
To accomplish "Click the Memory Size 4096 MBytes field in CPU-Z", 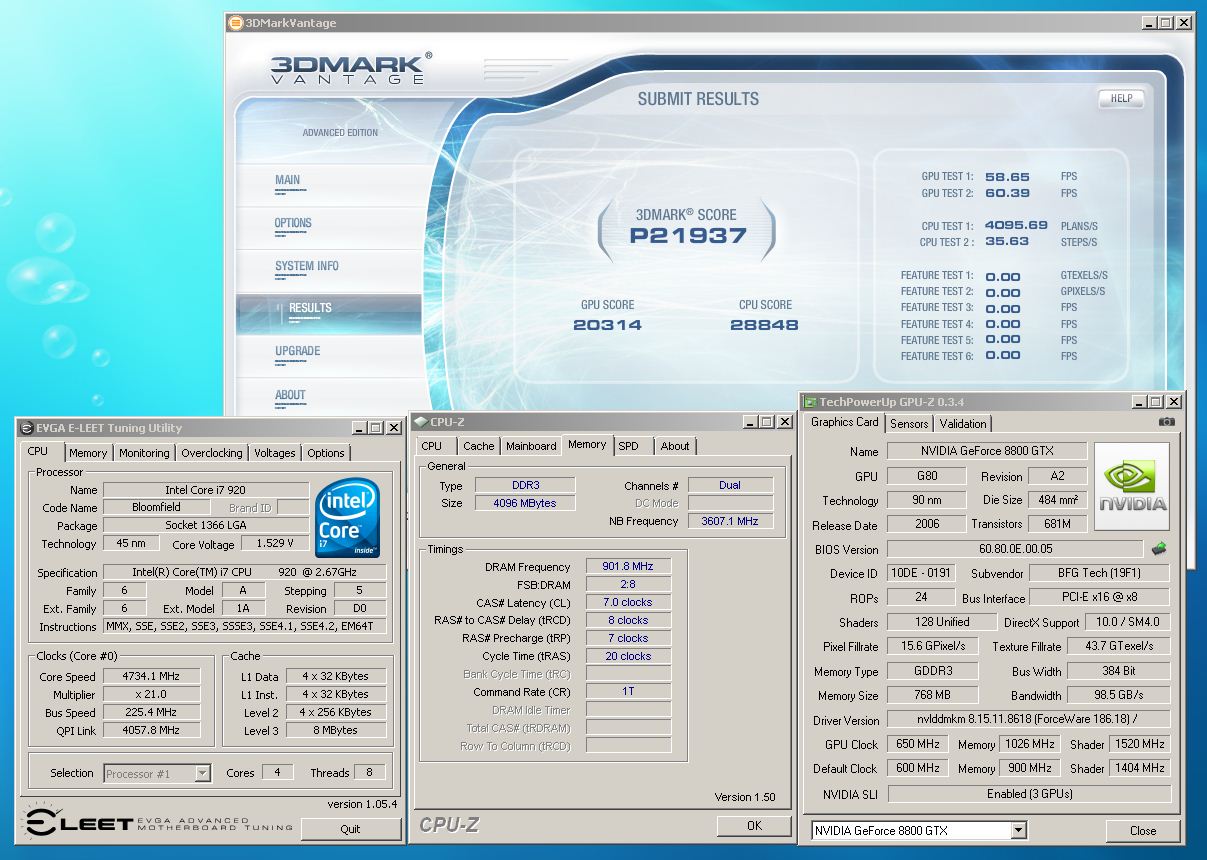I will click(x=525, y=503).
